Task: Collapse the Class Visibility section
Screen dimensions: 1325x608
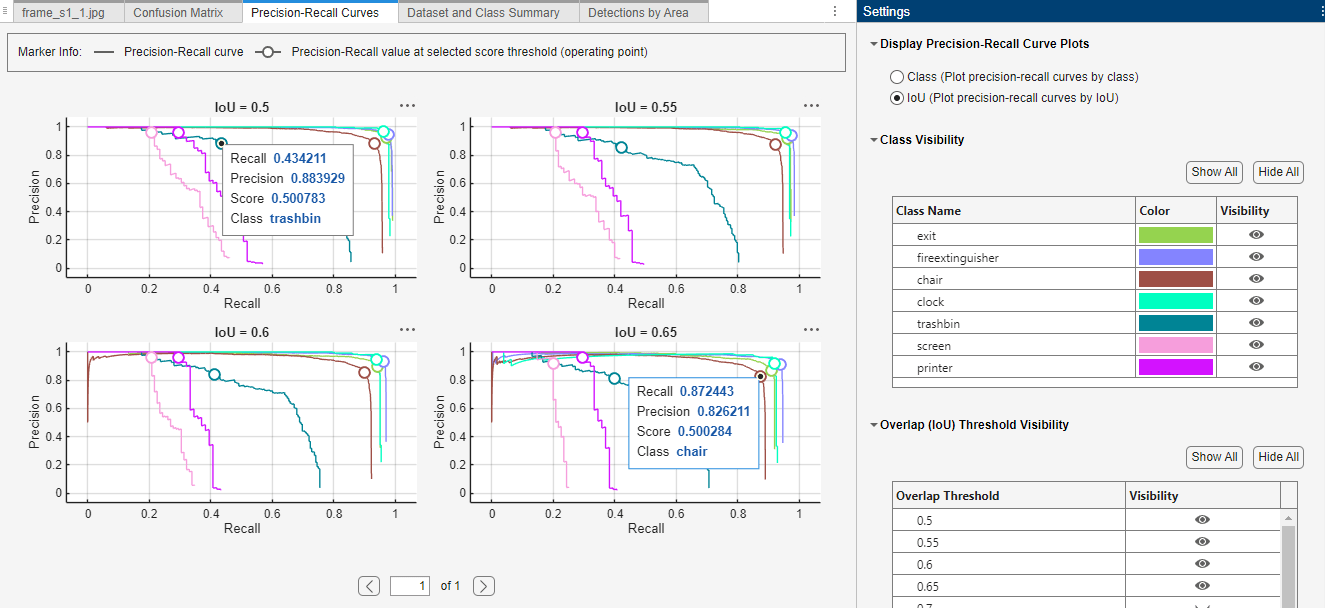Action: coord(873,141)
